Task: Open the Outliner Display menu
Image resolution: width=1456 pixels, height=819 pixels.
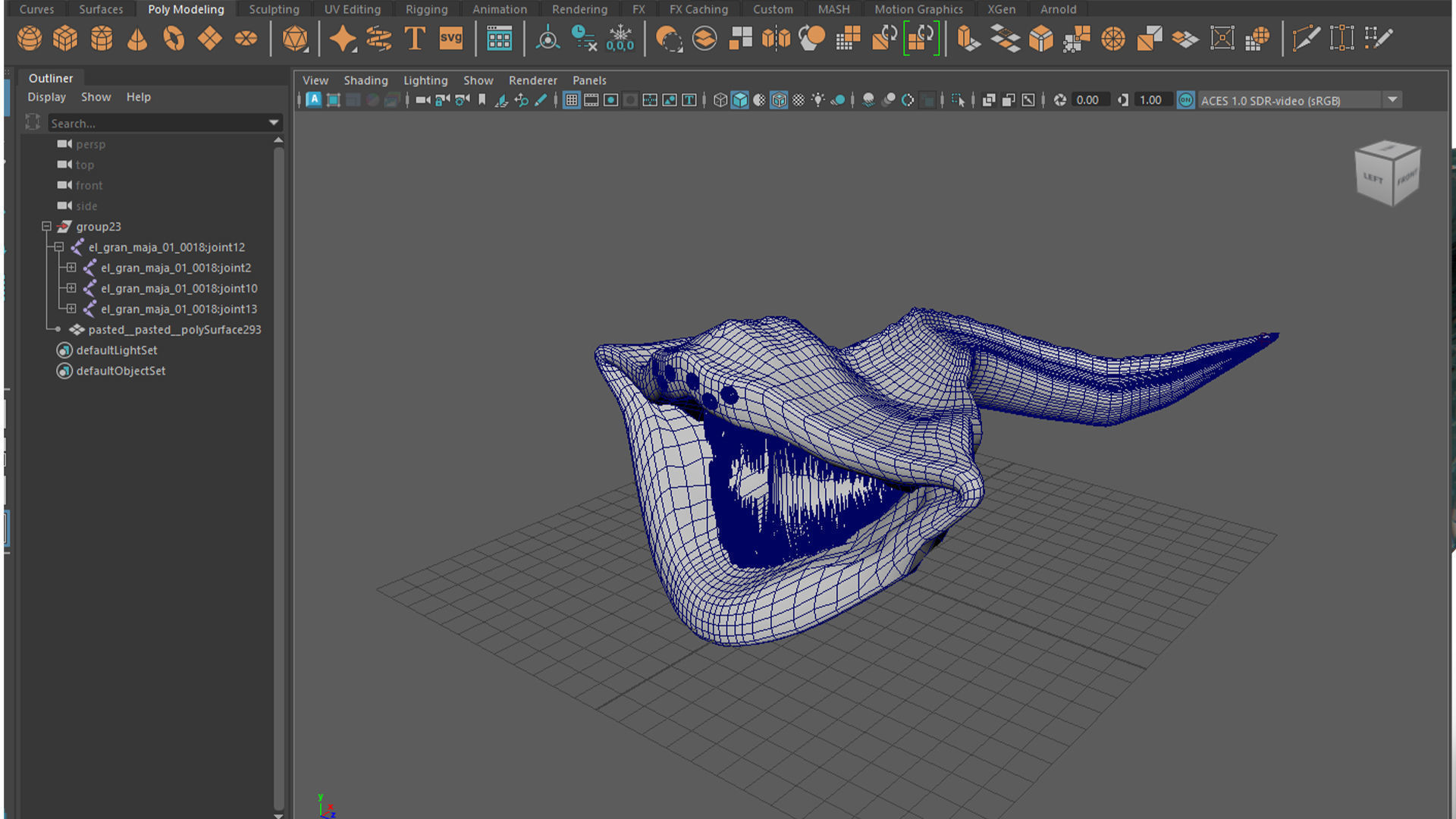Action: [46, 97]
